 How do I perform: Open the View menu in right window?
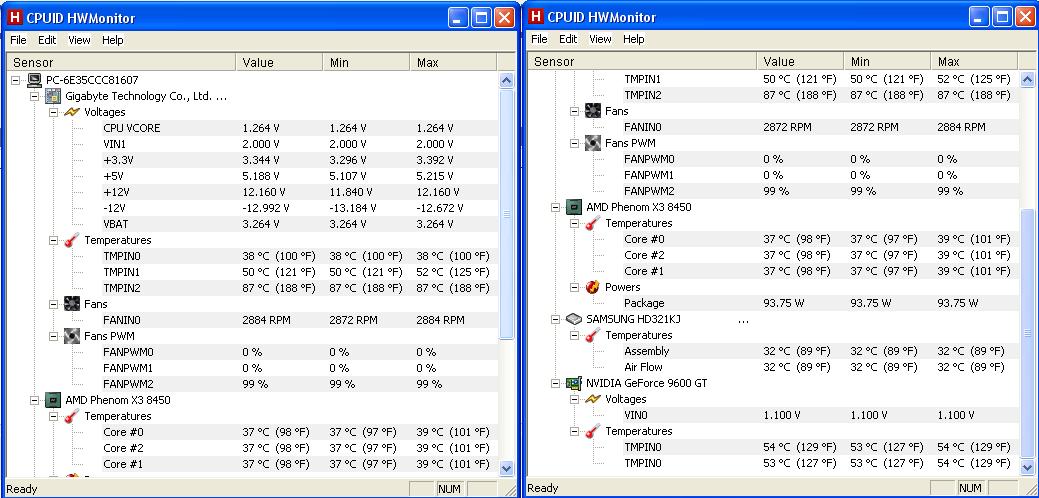tap(600, 39)
